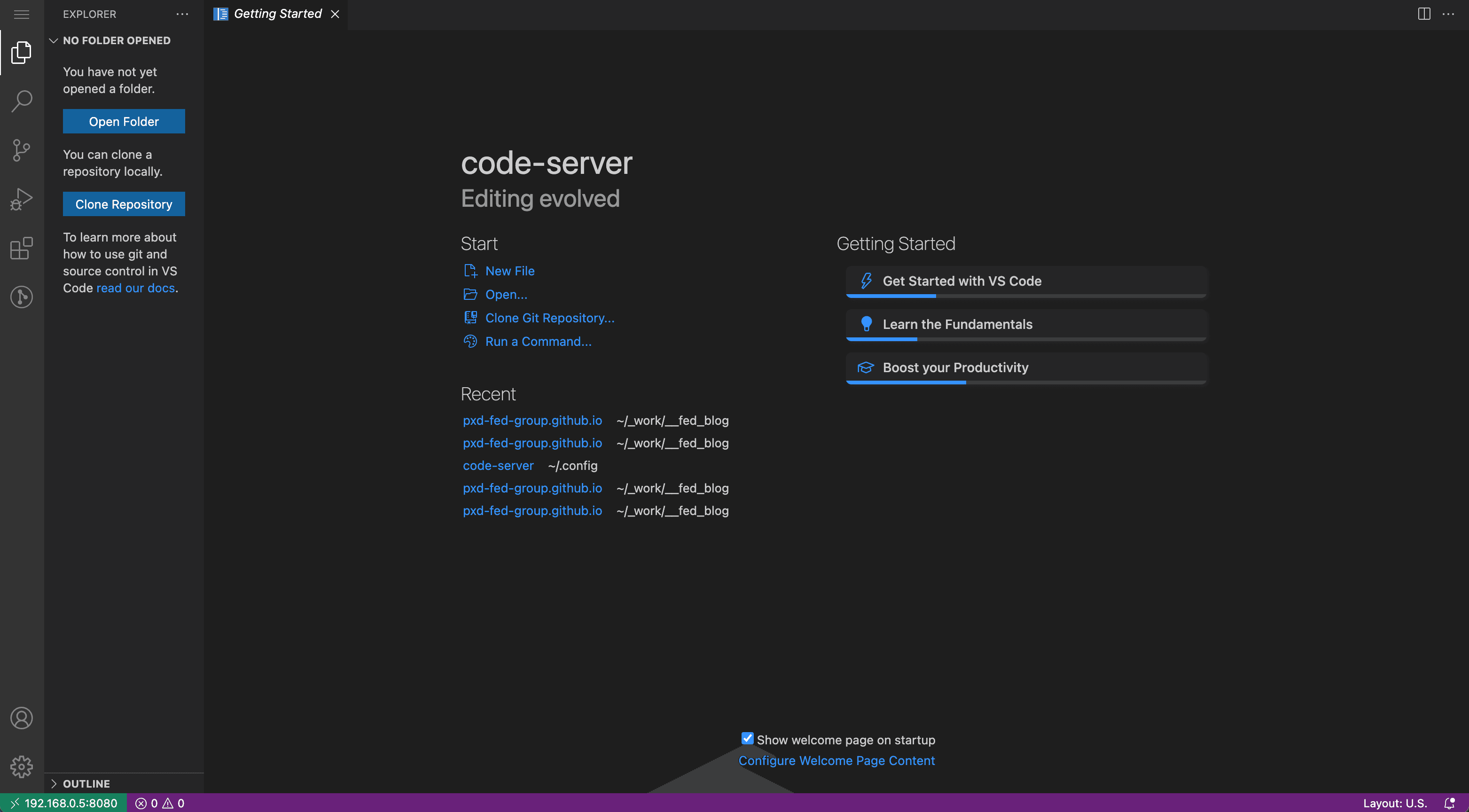This screenshot has height=812, width=1469.
Task: Open the Extensions view
Action: 22,248
